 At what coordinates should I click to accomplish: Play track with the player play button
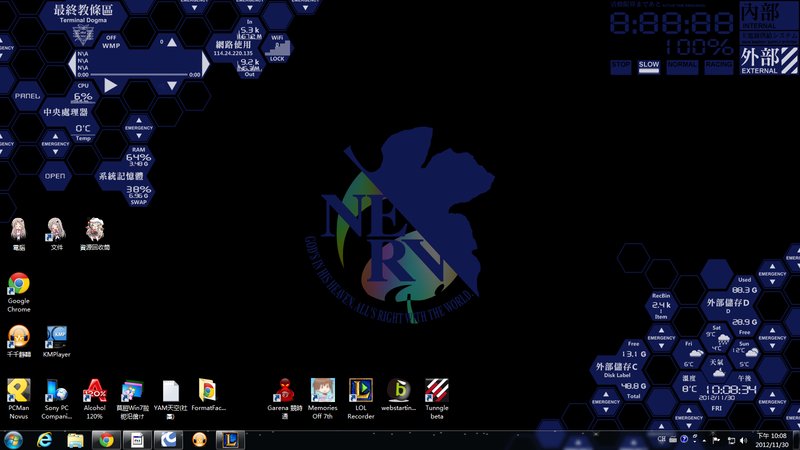(110, 86)
